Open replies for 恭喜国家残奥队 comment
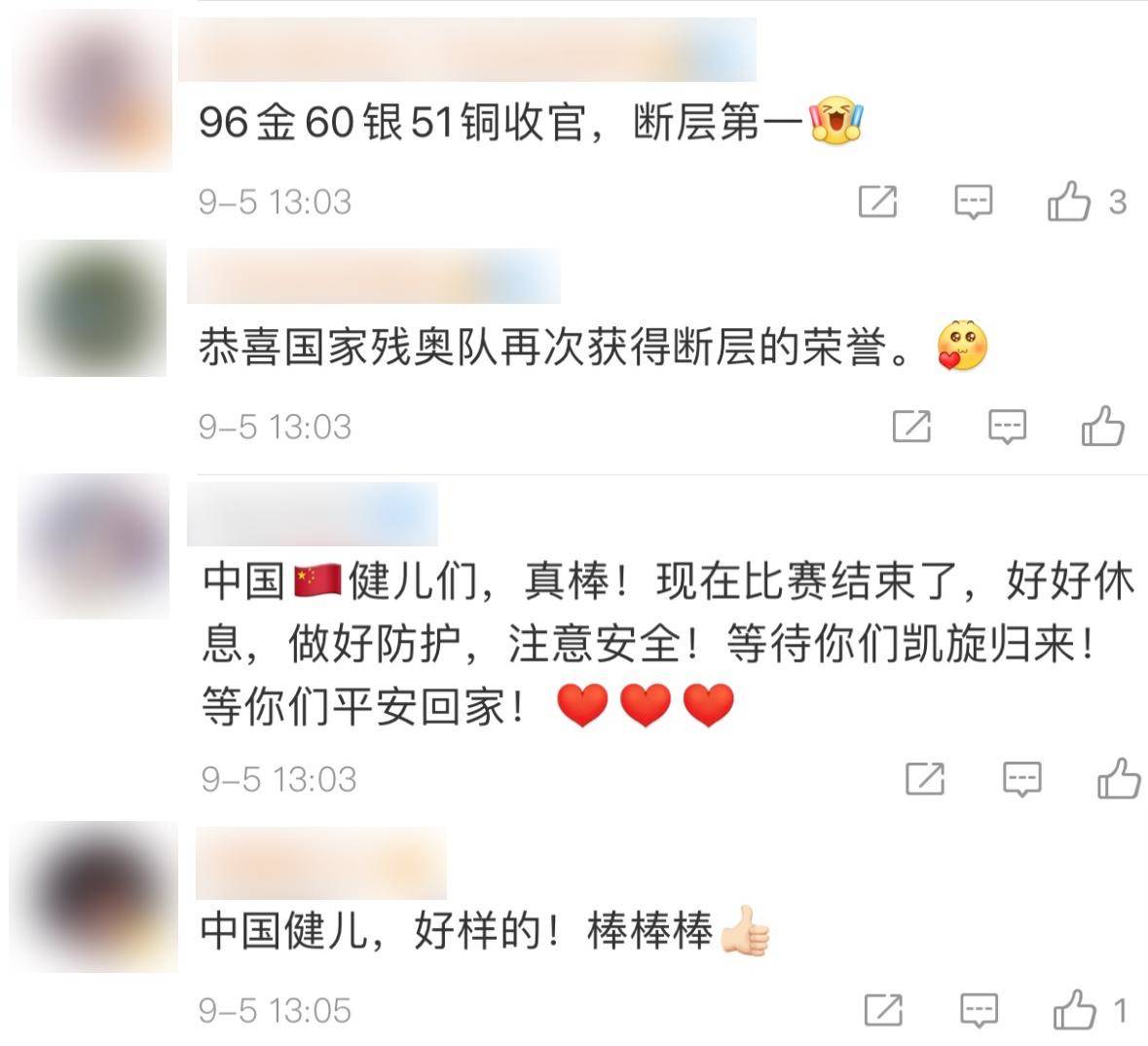 tap(1007, 427)
